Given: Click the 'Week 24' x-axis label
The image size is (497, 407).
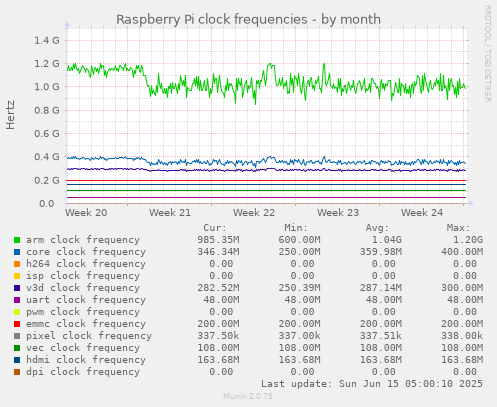Looking at the screenshot, I should coord(422,213).
